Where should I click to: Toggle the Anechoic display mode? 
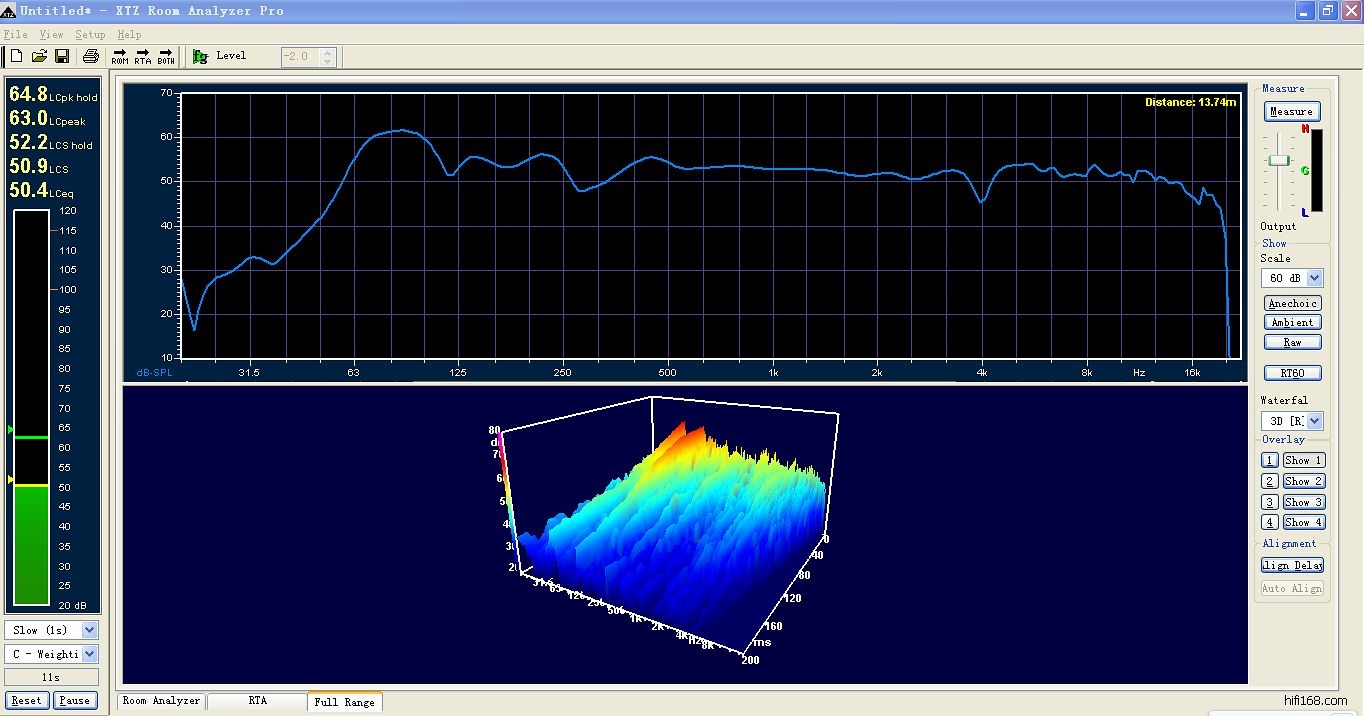pos(1292,303)
